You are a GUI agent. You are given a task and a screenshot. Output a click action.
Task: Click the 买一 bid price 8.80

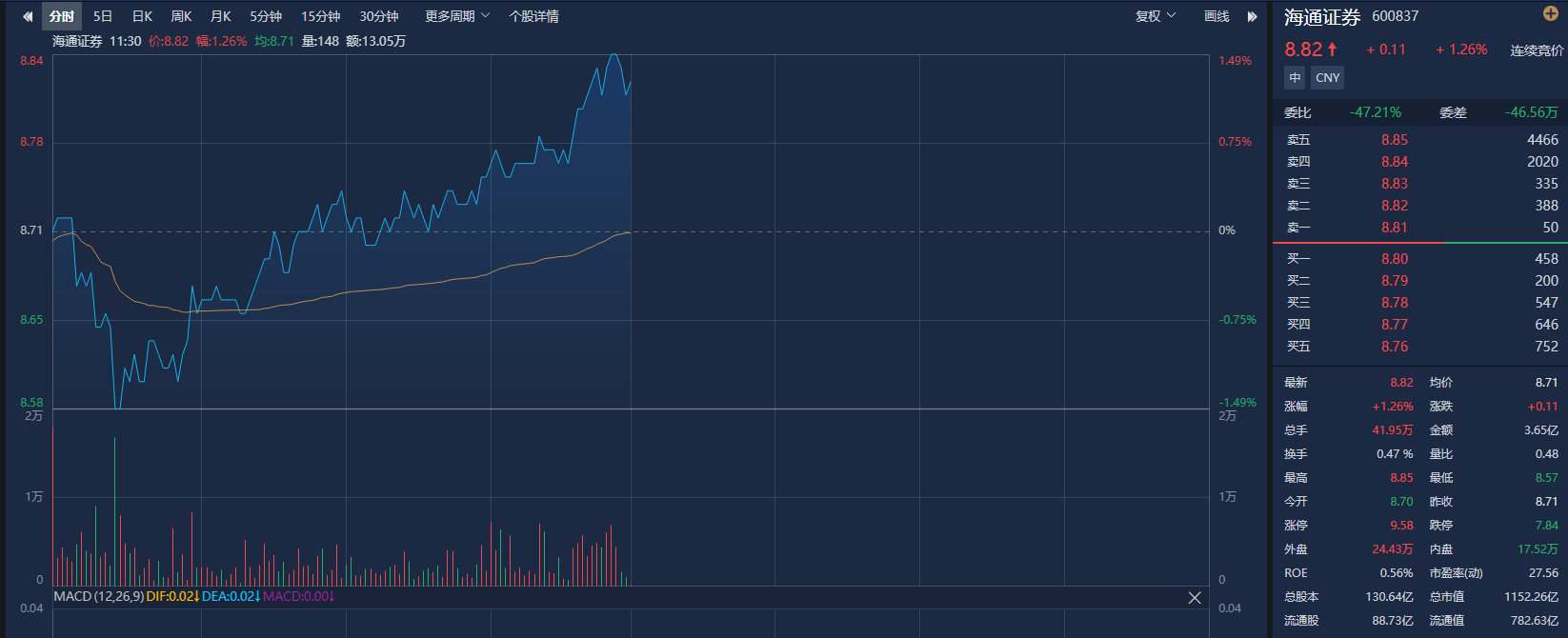1394,259
